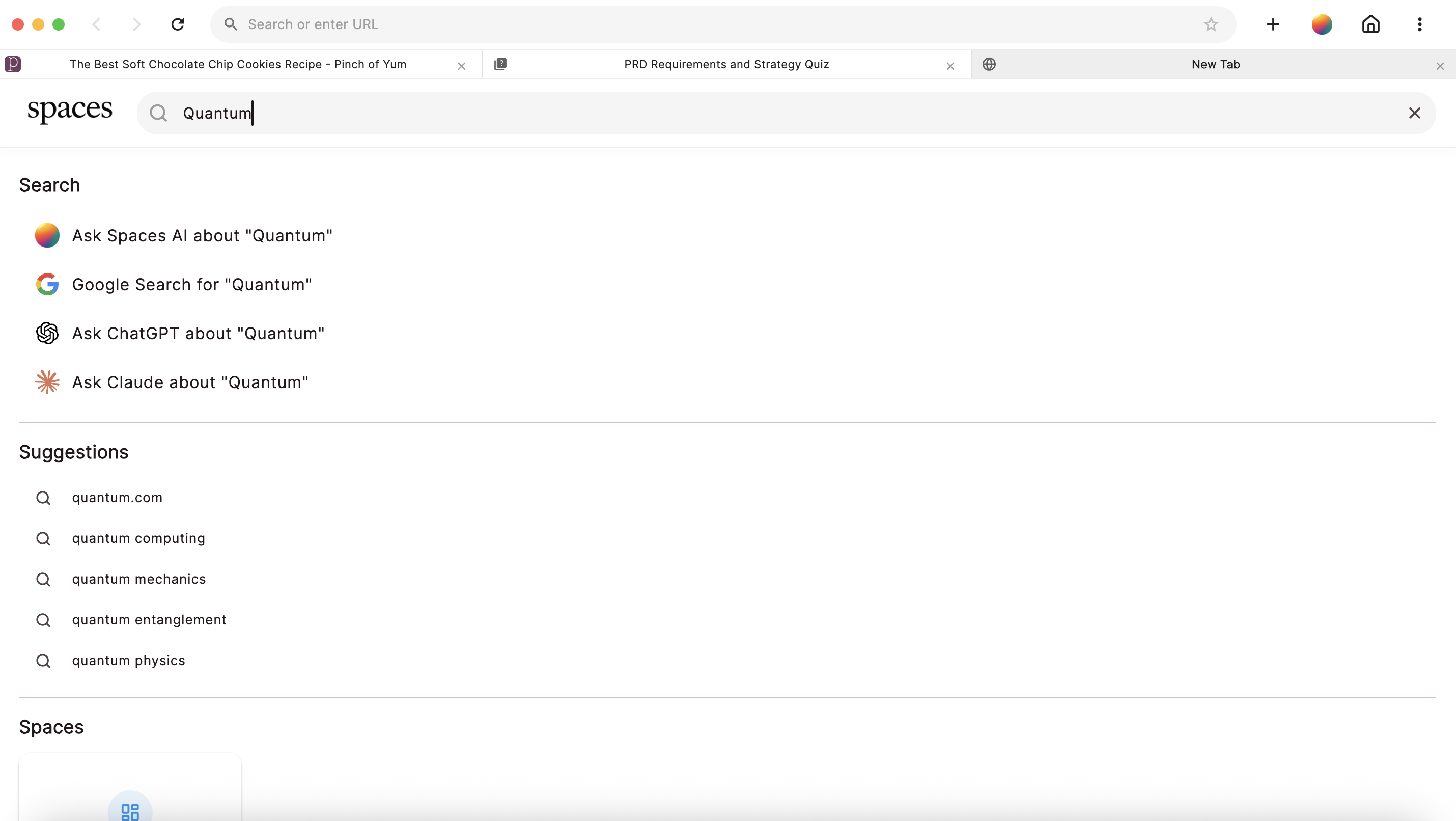Switch to the chocolate chip cookies tab

pyautogui.click(x=238, y=64)
